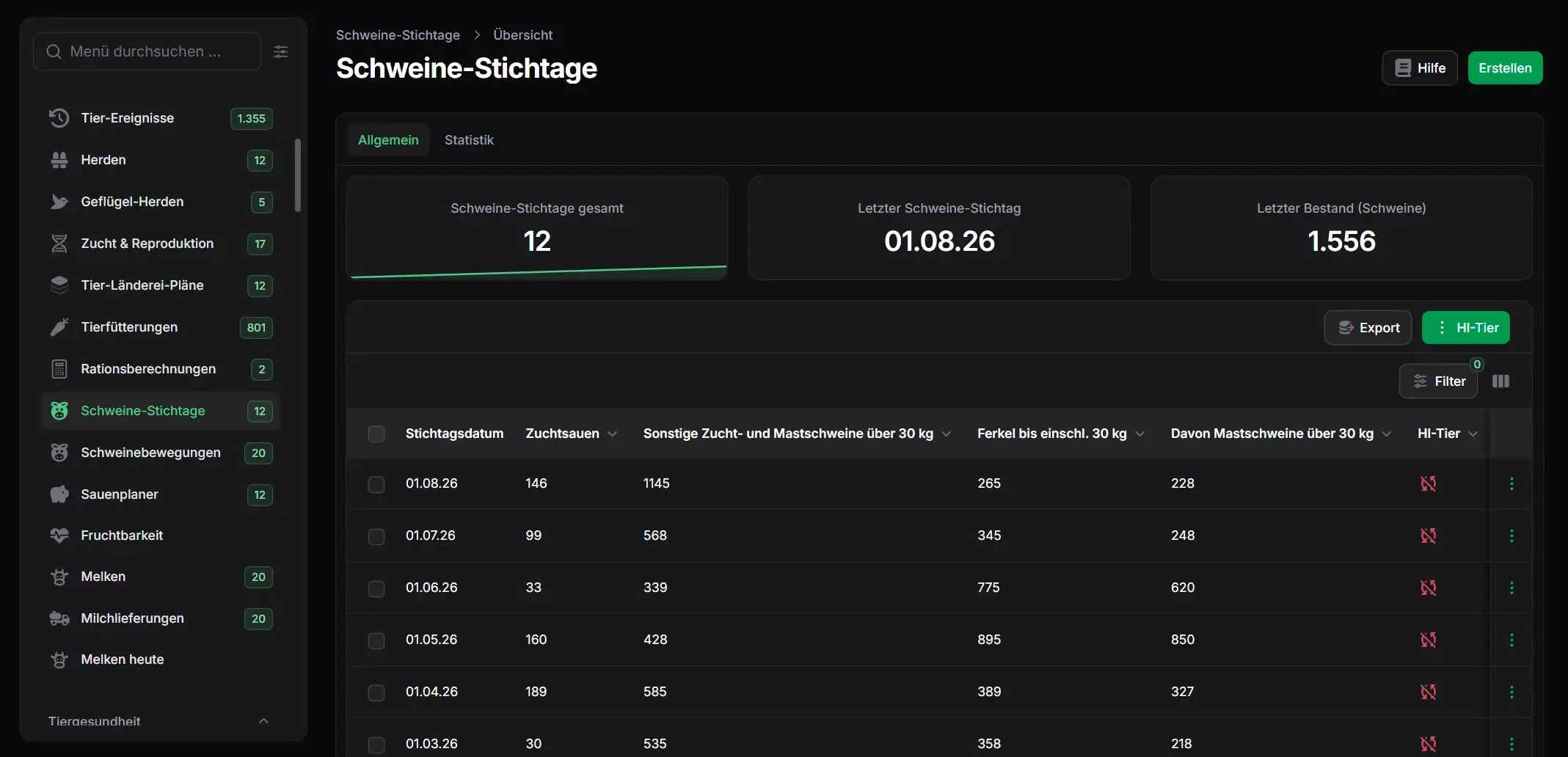Click the Tierfütterungen carrot icon

click(x=59, y=327)
